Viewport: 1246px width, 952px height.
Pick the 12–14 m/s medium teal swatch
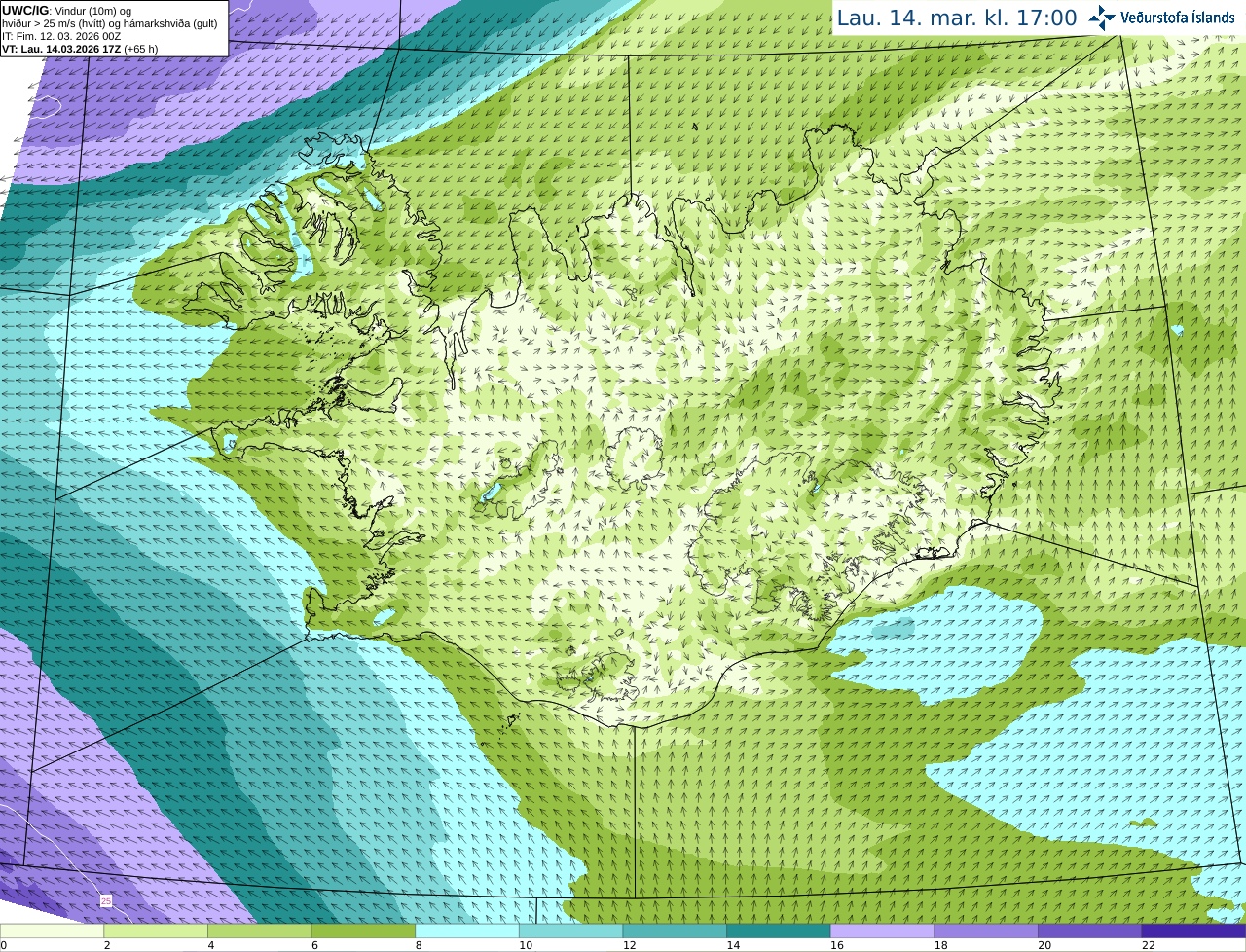[675, 932]
